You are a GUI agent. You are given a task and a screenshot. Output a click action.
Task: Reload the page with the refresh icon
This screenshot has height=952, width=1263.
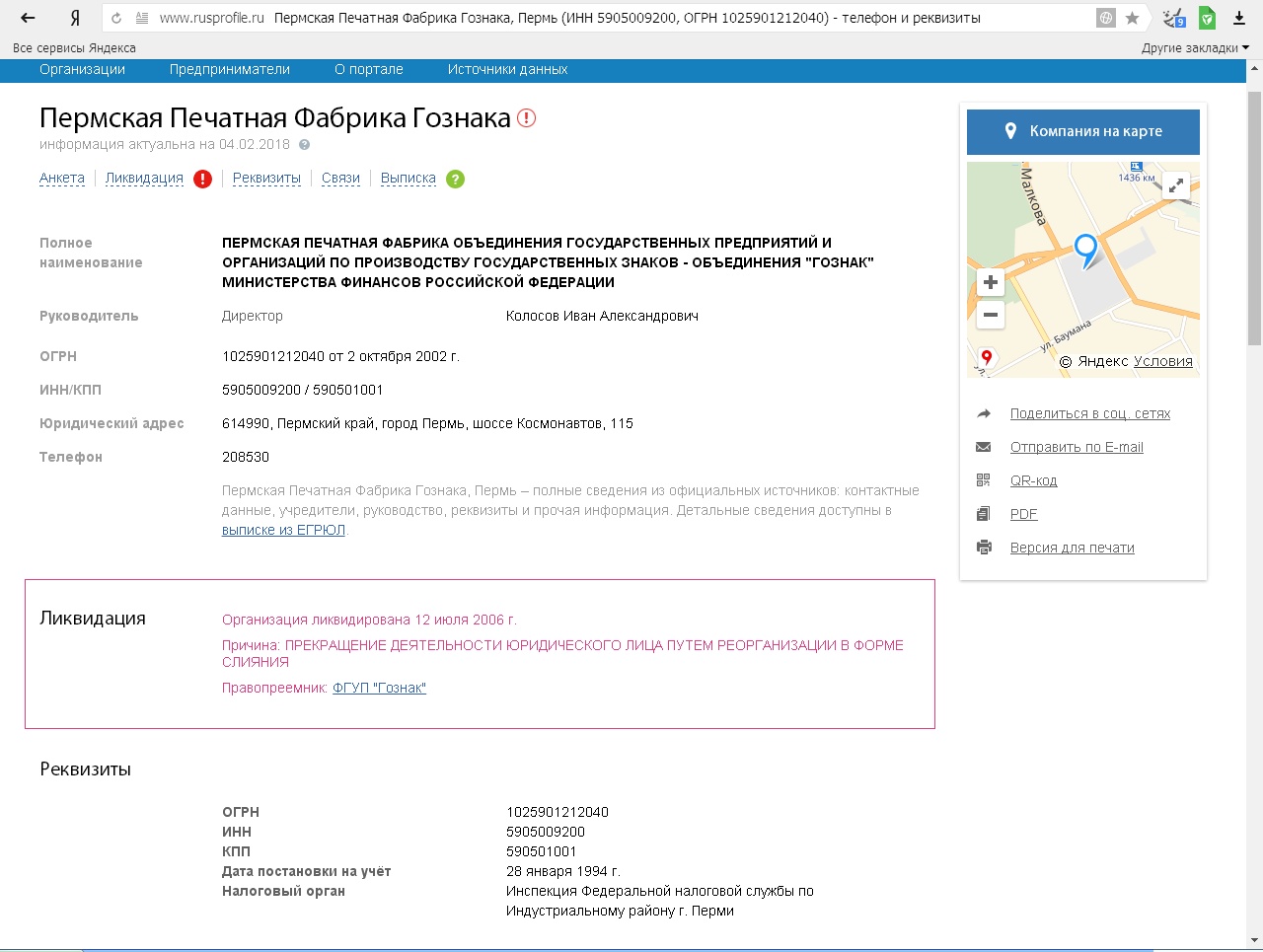pyautogui.click(x=116, y=18)
